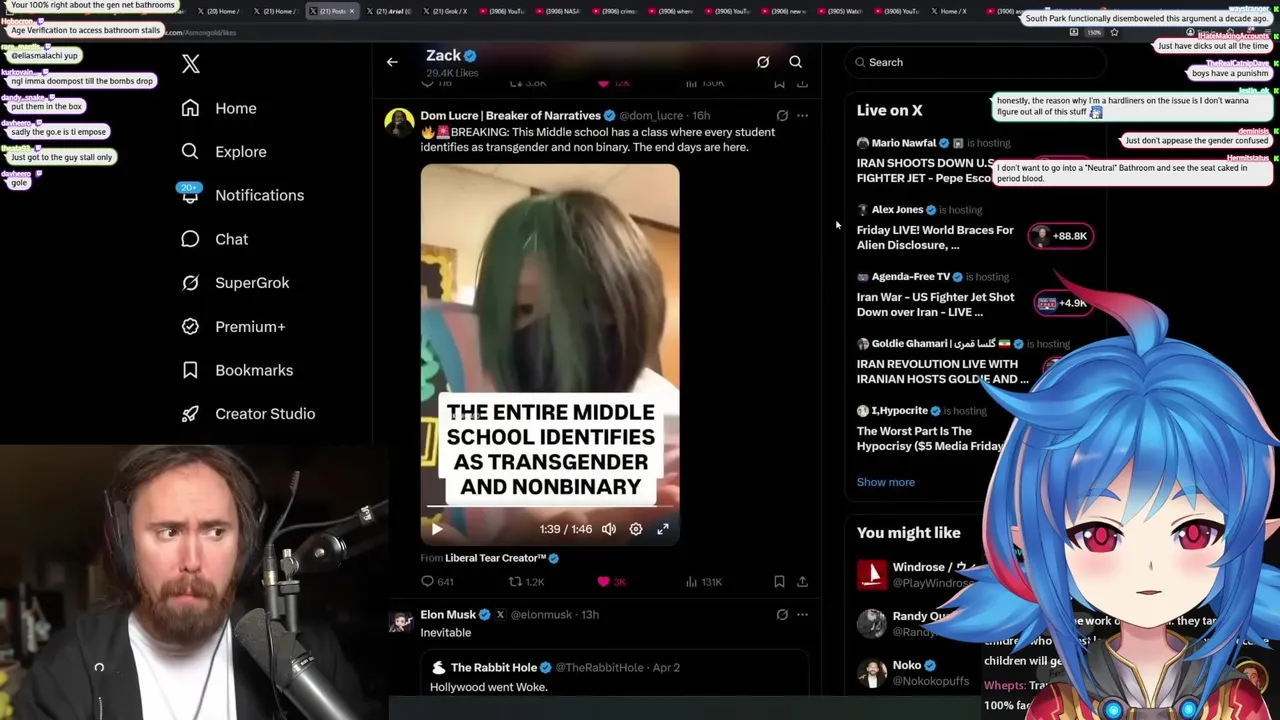
Task: Go back using the arrow beside Zack
Action: (x=392, y=62)
